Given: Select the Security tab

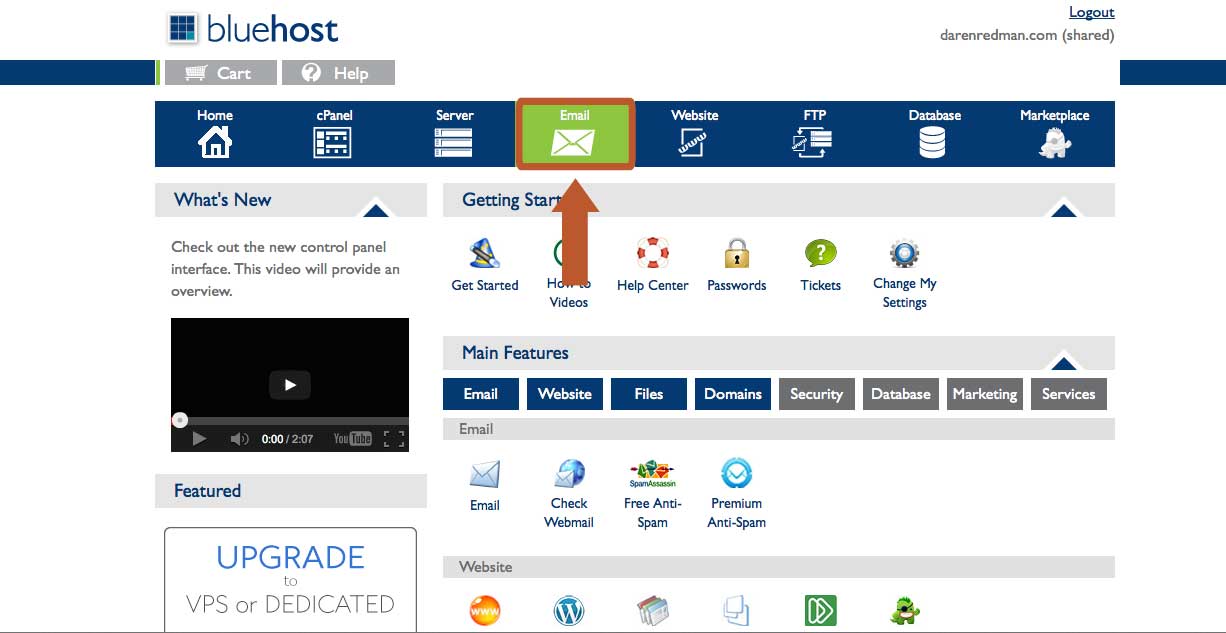Looking at the screenshot, I should 817,394.
